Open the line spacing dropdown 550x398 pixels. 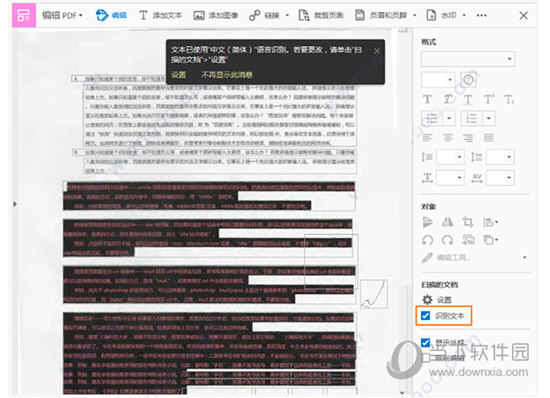[x=450, y=157]
